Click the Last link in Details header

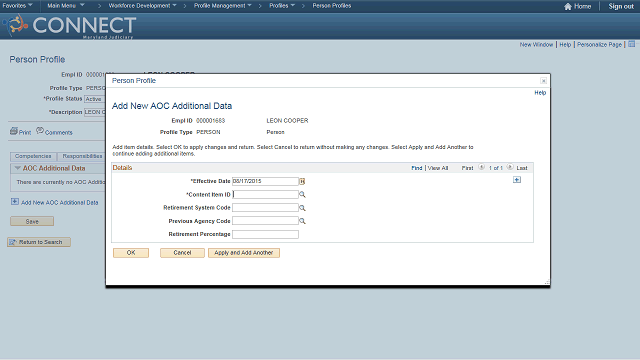tap(522, 168)
